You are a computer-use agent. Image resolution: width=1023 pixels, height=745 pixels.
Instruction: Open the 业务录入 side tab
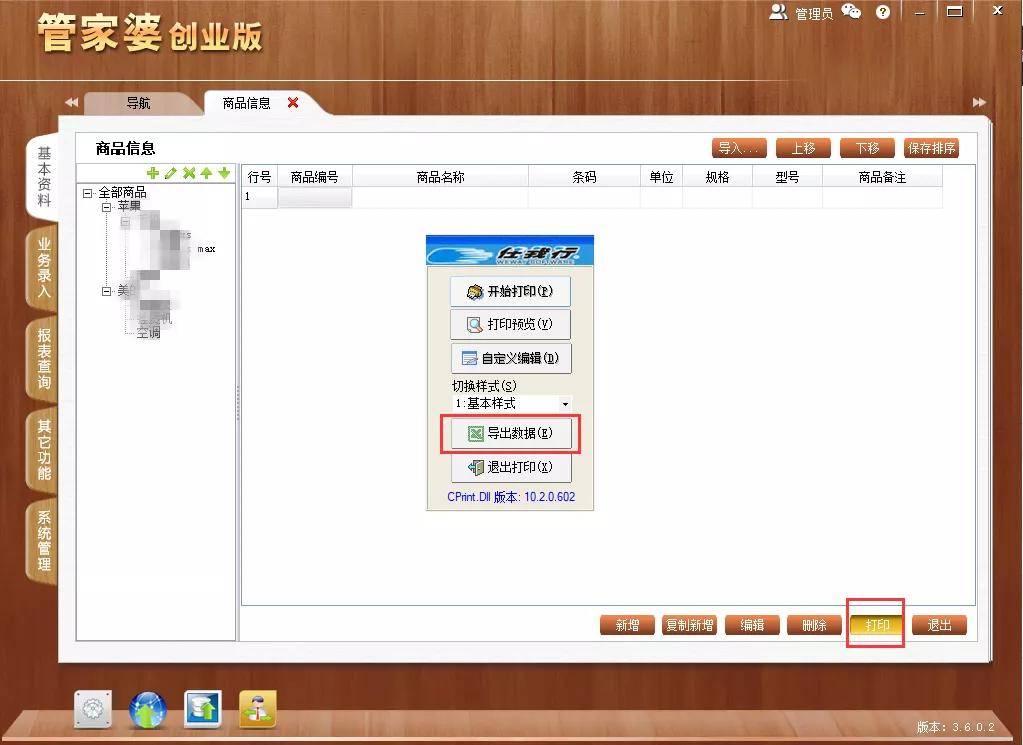44,267
